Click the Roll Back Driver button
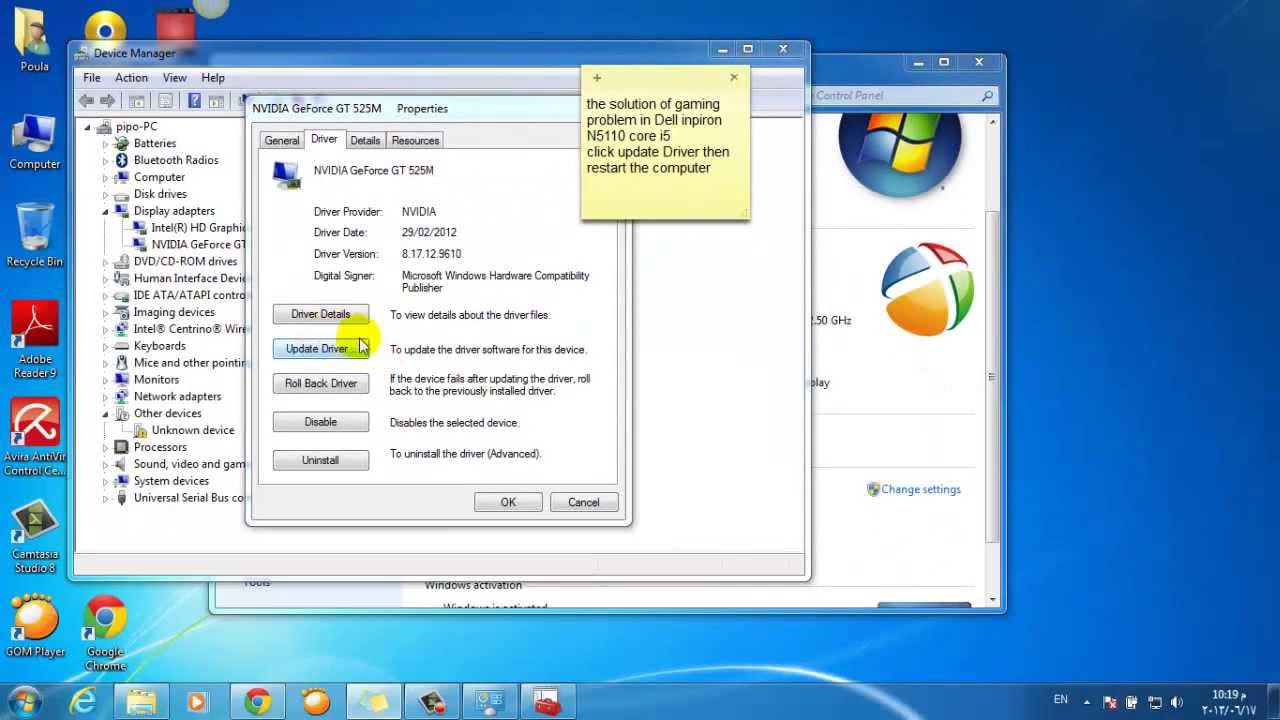The width and height of the screenshot is (1280, 720). (x=321, y=383)
